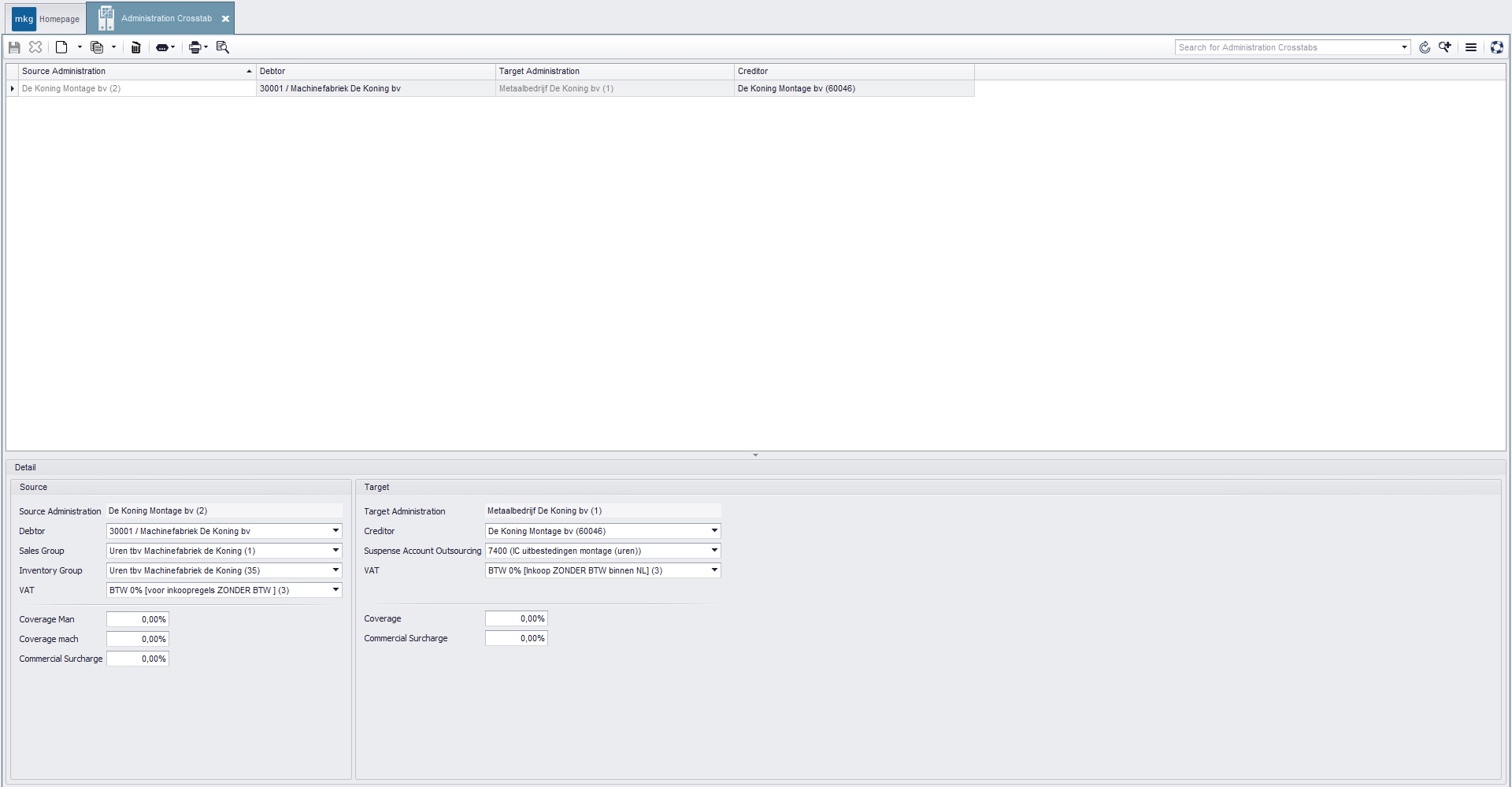Open the arrow next to Print

tap(206, 47)
